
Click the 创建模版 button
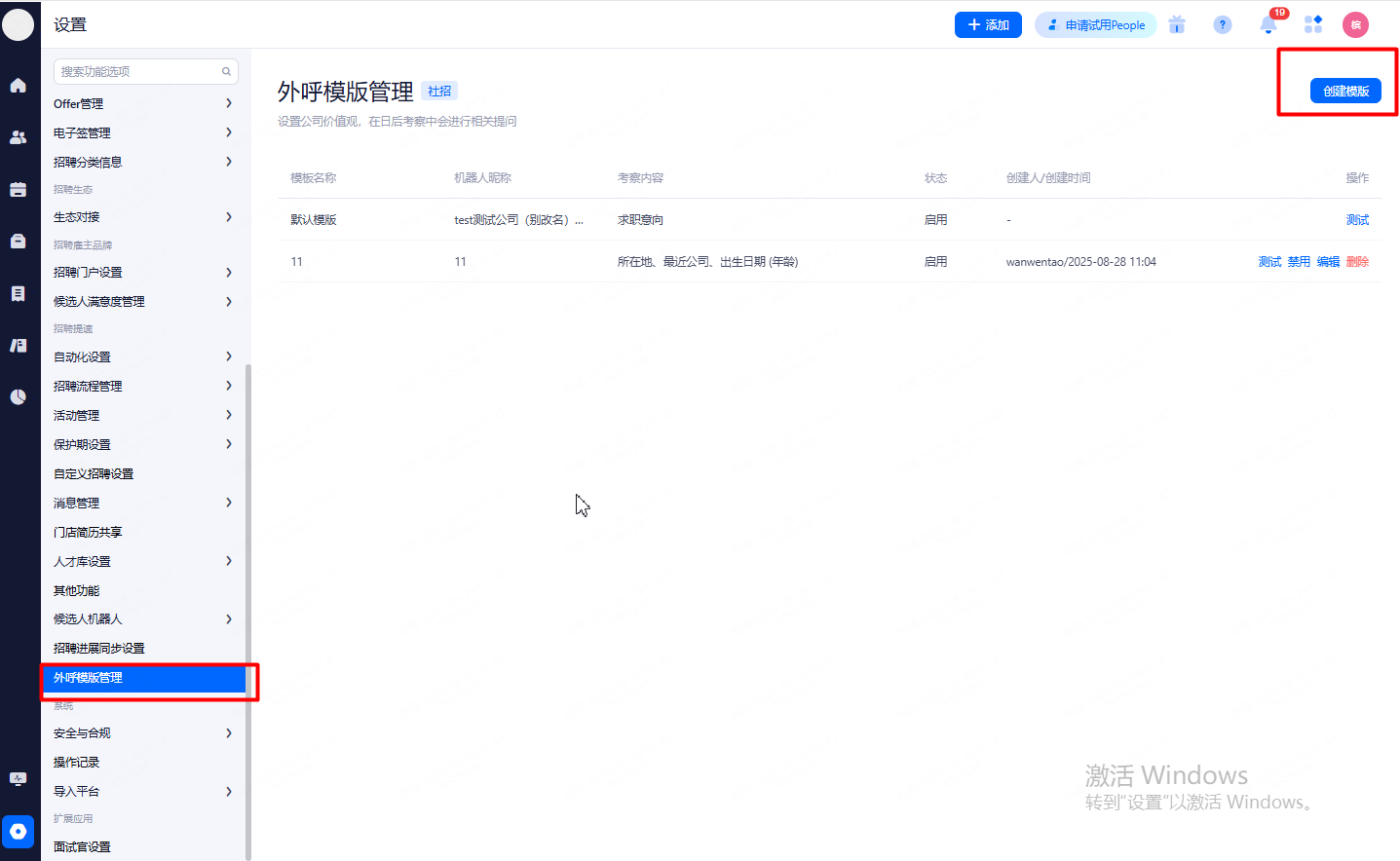click(x=1345, y=91)
